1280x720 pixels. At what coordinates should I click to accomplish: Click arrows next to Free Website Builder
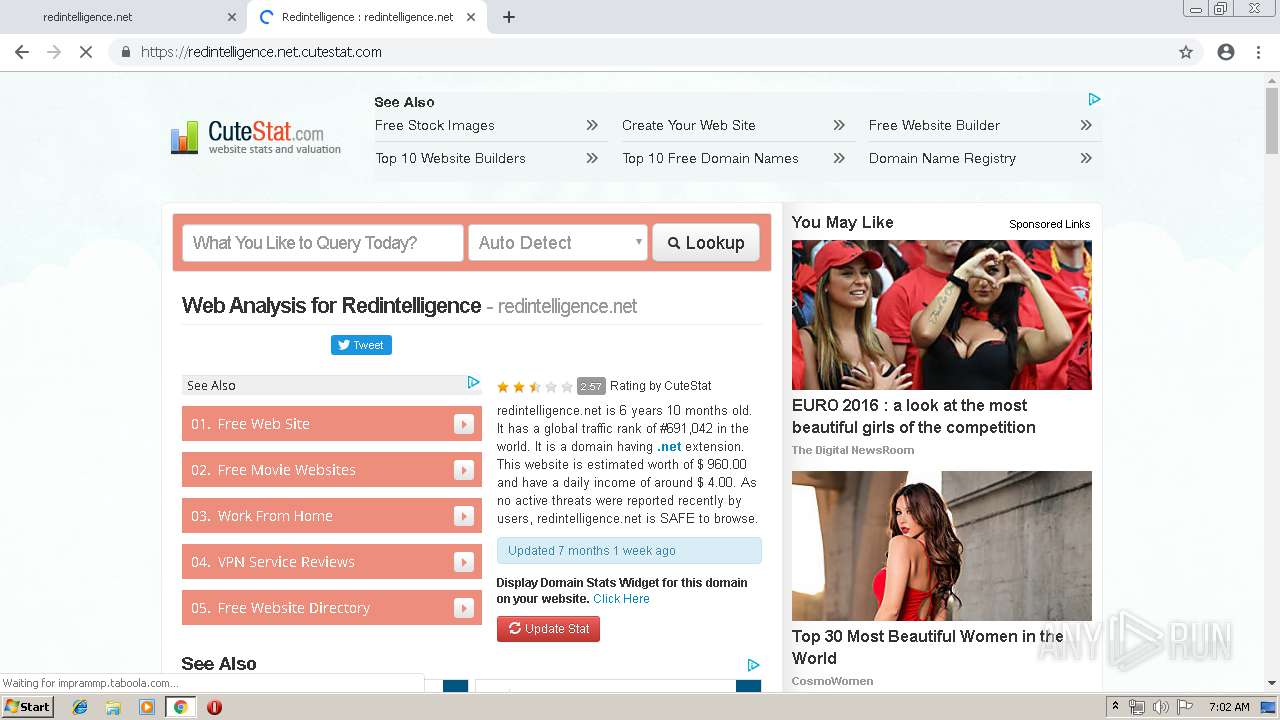pos(1086,125)
